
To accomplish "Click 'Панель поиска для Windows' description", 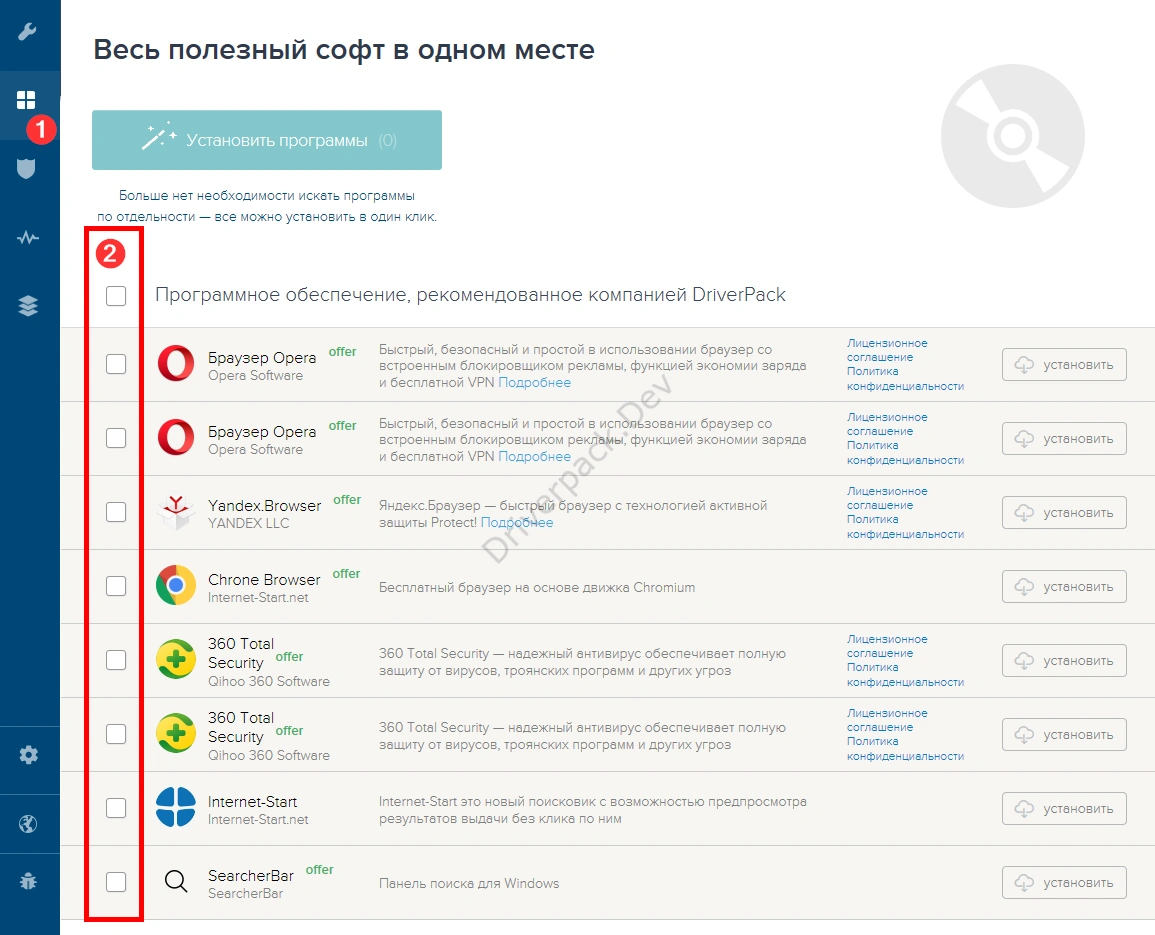I will point(468,883).
